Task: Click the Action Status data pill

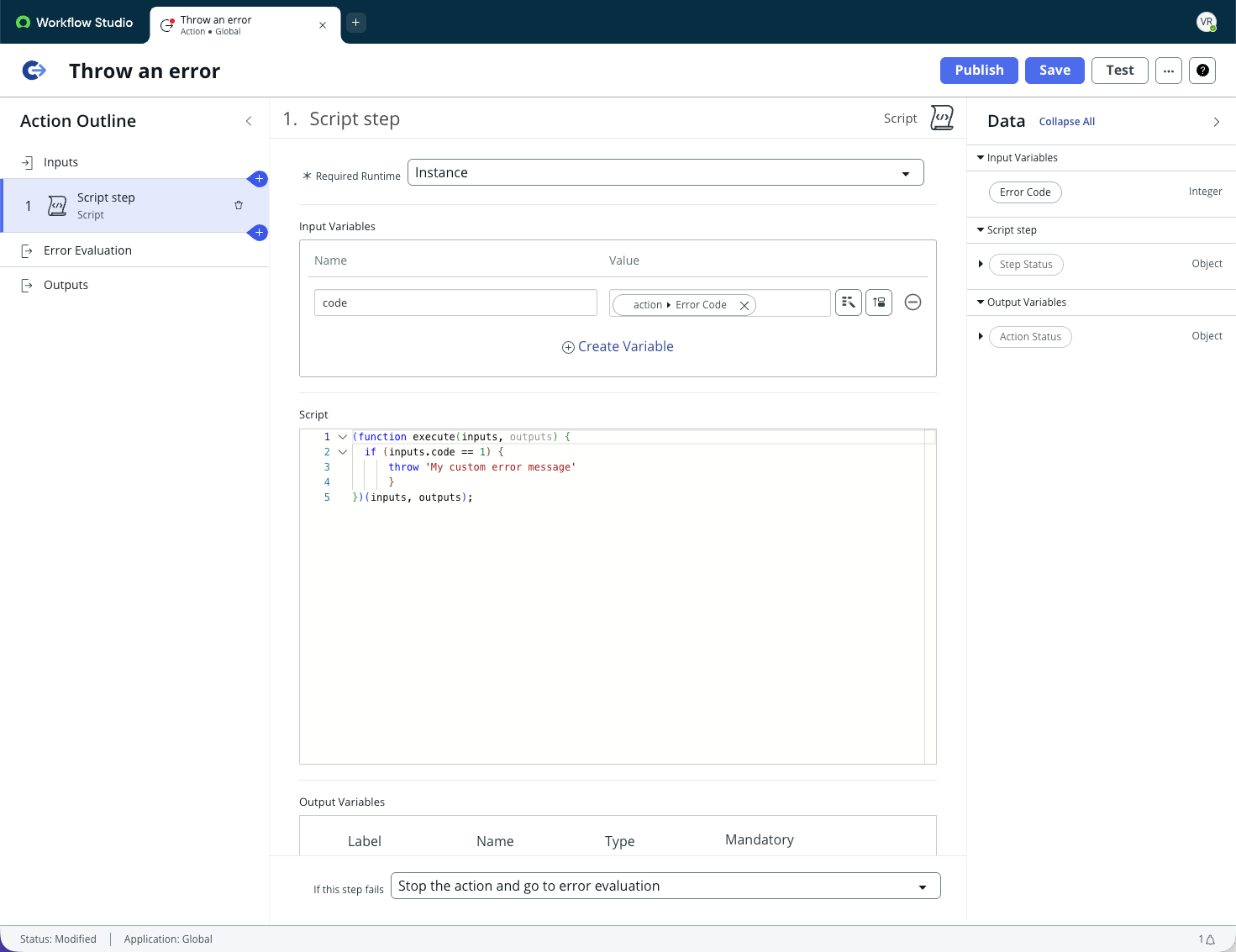Action: [x=1030, y=337]
